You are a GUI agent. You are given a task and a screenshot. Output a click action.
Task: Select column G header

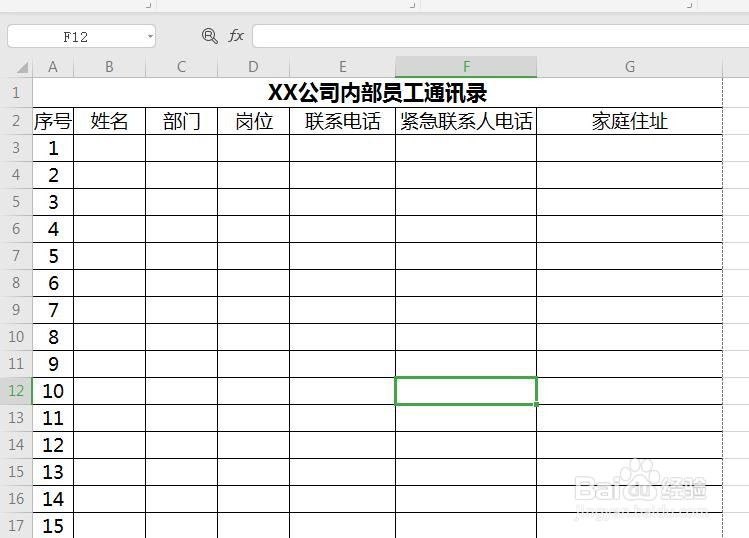(x=630, y=67)
